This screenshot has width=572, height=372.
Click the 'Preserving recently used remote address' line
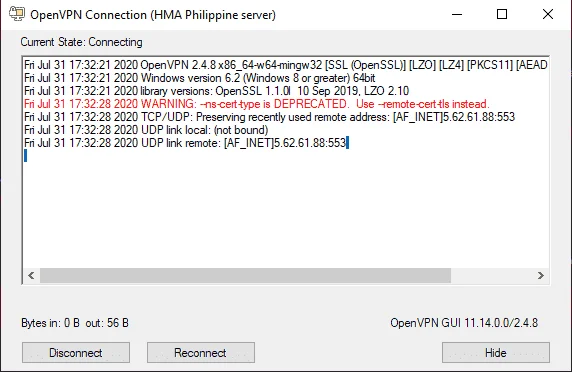269,117
